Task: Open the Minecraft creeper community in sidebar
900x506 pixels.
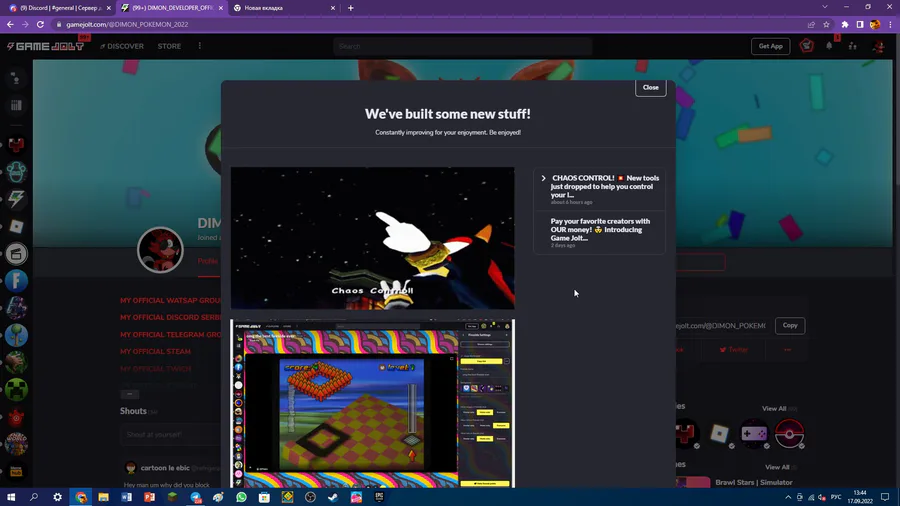Action: pos(16,390)
